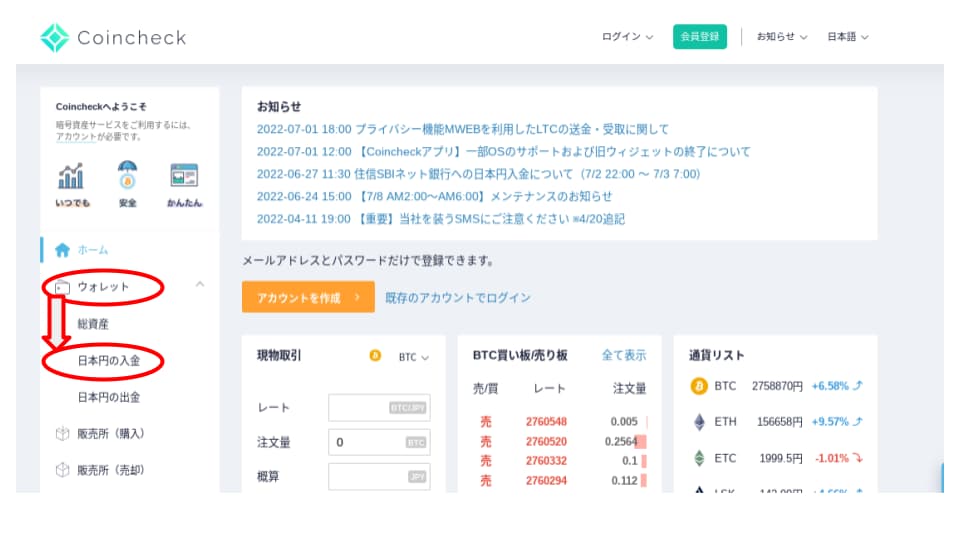Viewport: 960px width, 540px height.
Task: Click the -1.01% ETC change
Action: (x=831, y=458)
